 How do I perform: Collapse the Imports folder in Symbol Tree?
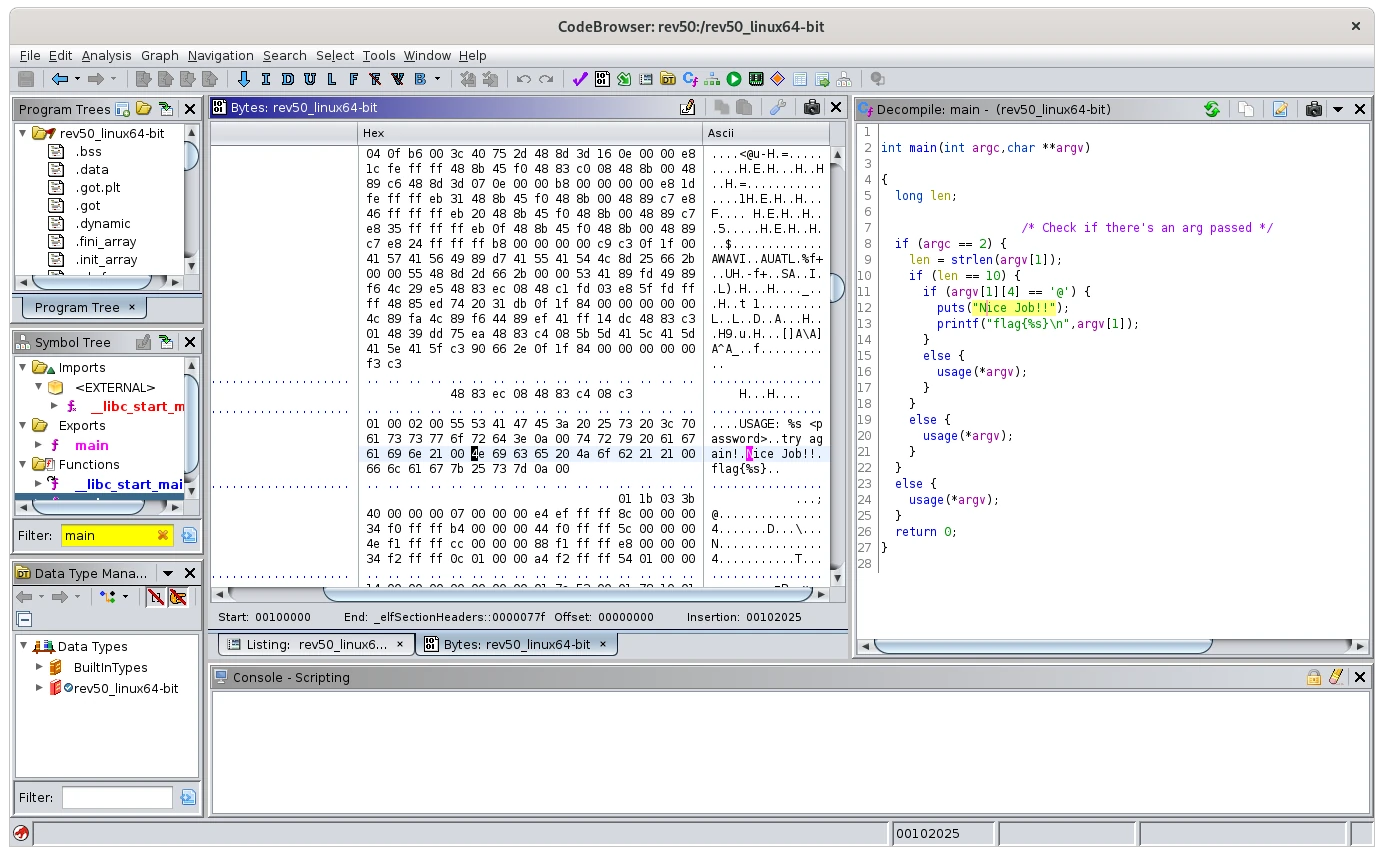(x=22, y=368)
